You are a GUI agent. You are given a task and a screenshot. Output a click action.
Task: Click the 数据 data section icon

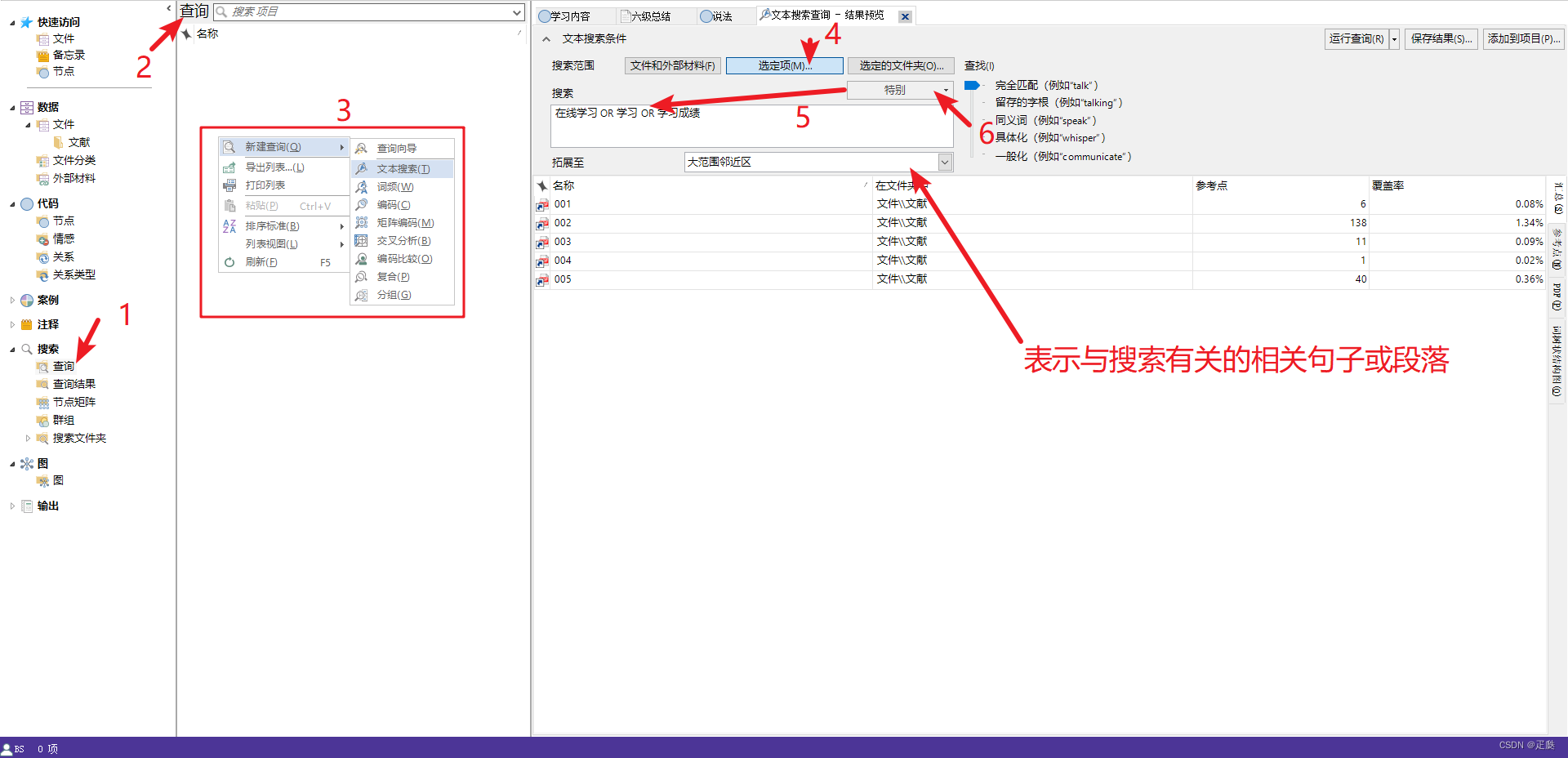tap(27, 107)
